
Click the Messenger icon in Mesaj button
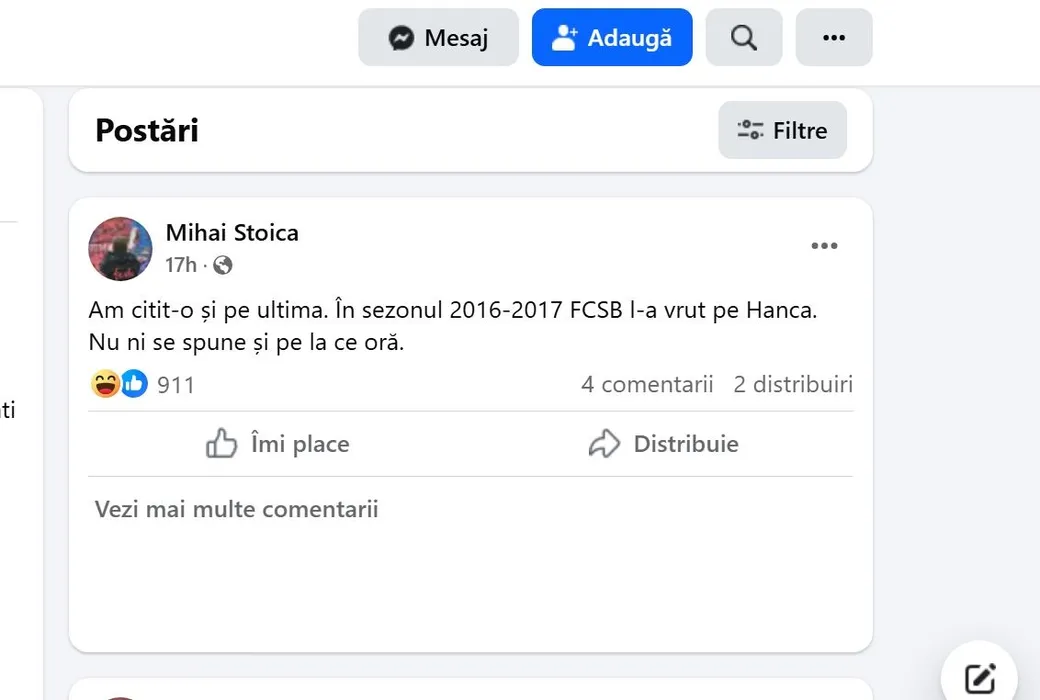point(402,38)
